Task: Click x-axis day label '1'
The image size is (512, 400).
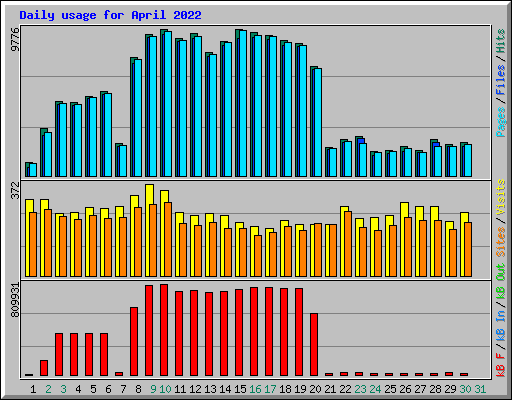Action: tap(33, 389)
